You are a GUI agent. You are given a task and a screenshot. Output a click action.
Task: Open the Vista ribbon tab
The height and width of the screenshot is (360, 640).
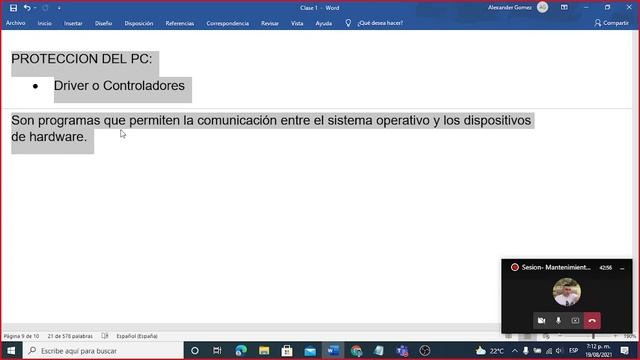pyautogui.click(x=297, y=23)
